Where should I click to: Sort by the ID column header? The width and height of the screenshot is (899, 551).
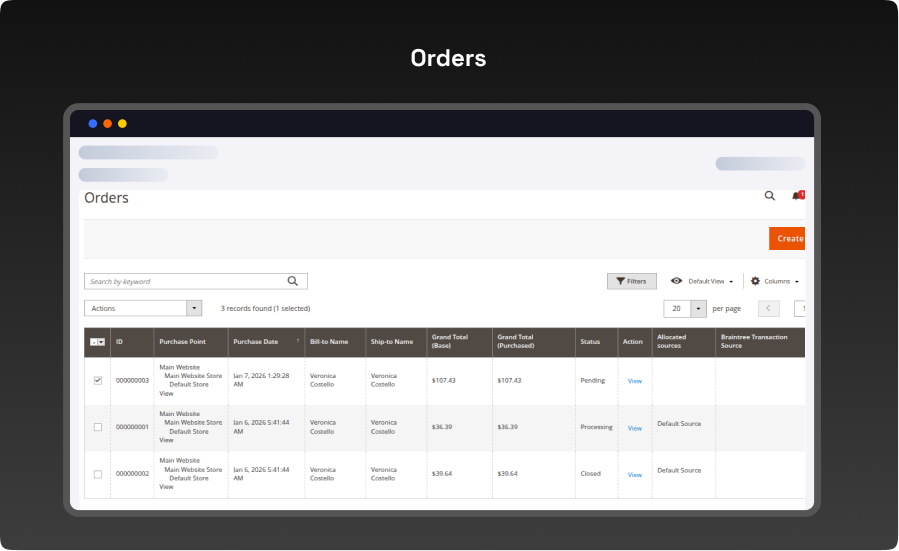119,342
